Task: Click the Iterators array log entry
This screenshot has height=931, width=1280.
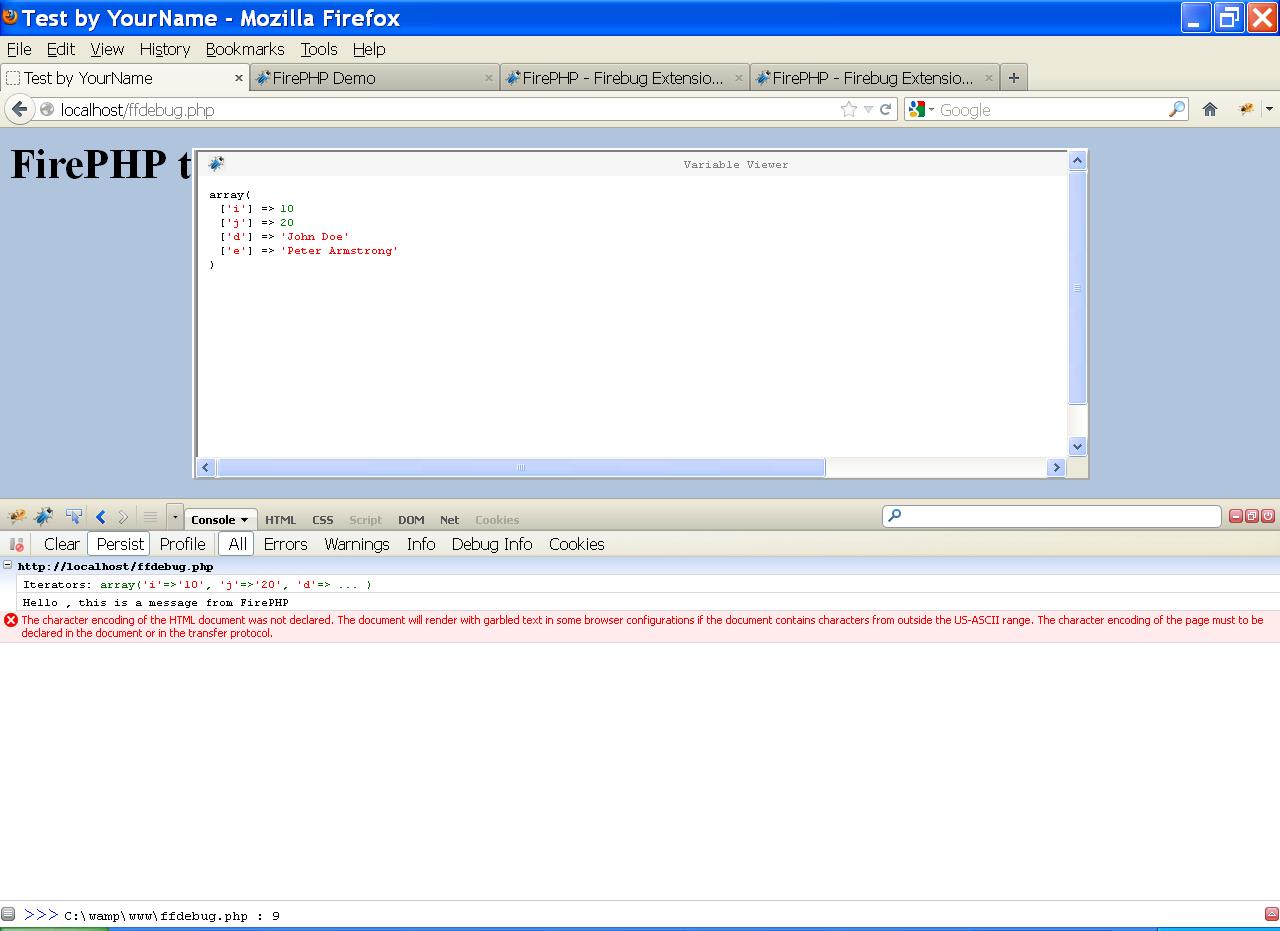Action: (x=197, y=584)
